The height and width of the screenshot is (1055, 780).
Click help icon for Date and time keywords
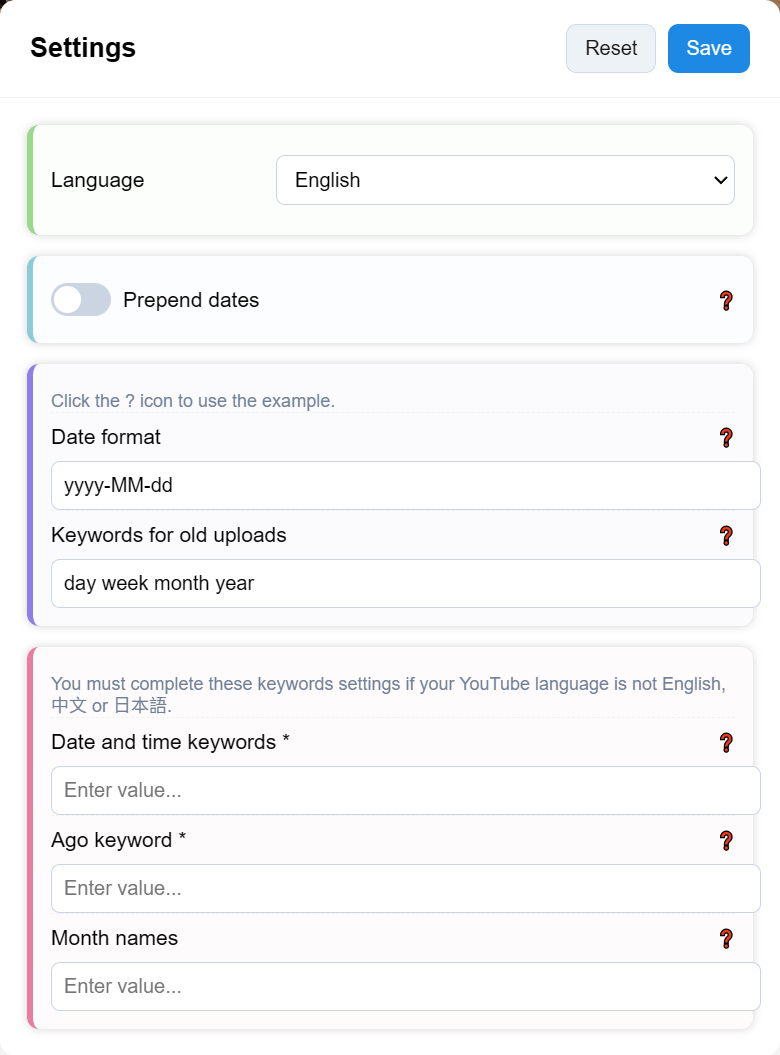[x=727, y=743]
